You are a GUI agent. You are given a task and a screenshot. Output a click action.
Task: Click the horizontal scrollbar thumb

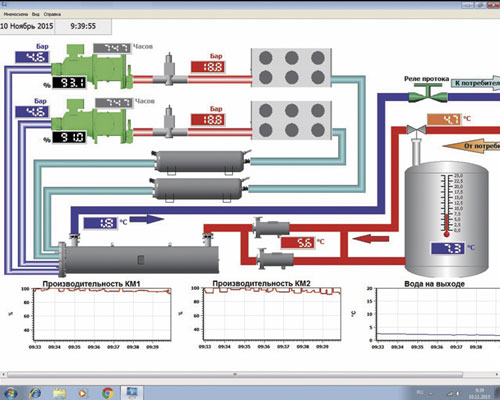coord(235,374)
